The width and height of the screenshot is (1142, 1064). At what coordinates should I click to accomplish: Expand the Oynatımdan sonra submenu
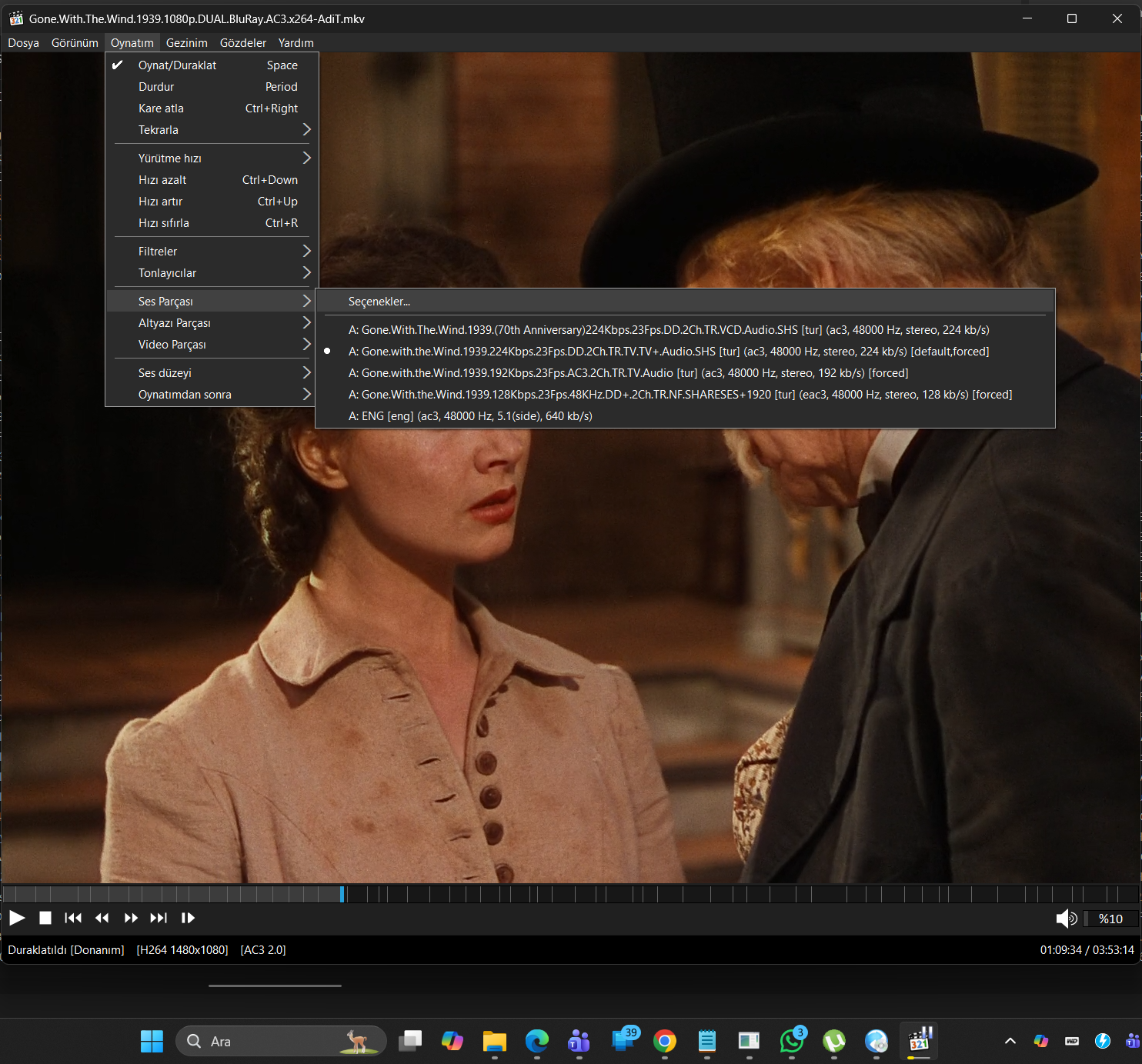coord(212,395)
